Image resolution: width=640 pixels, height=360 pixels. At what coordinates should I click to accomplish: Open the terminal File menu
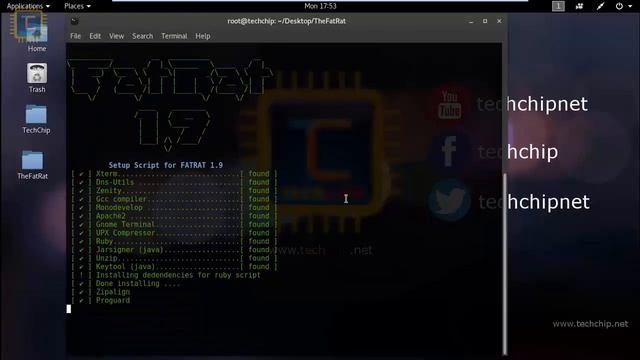coord(76,36)
